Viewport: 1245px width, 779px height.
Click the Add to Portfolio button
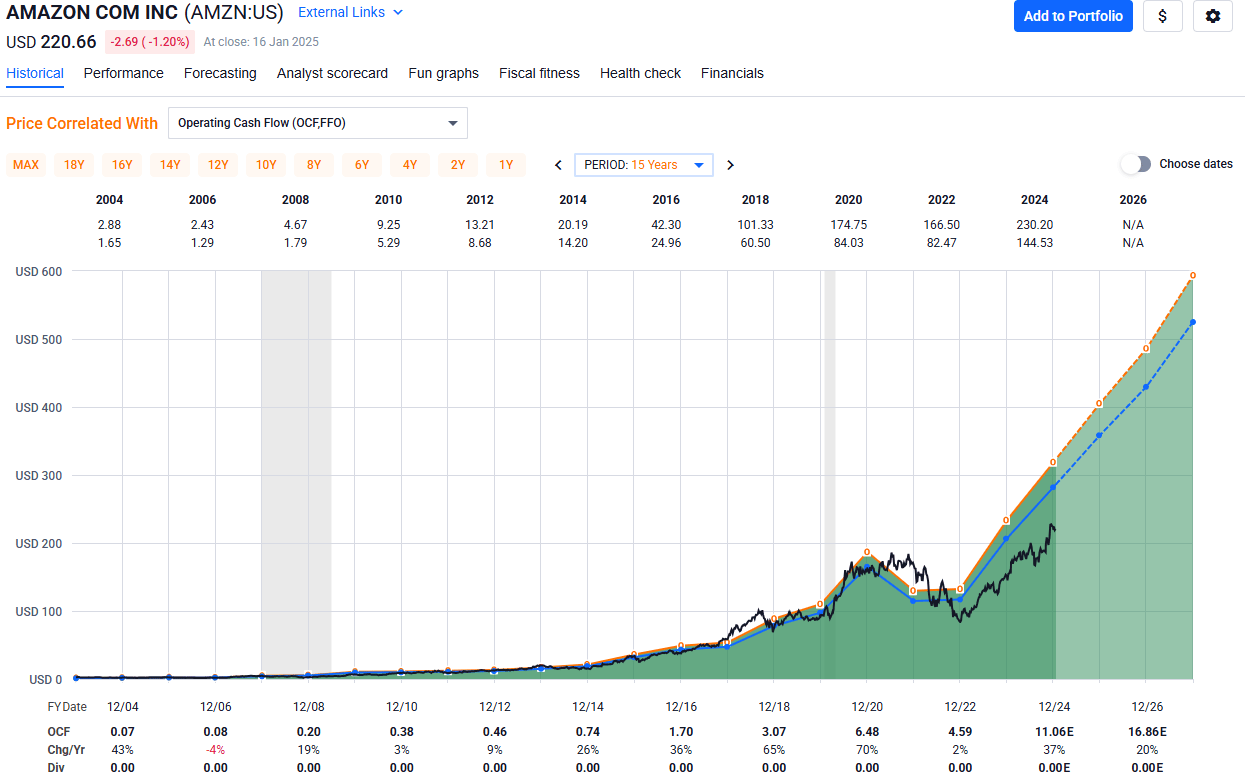(x=1073, y=16)
